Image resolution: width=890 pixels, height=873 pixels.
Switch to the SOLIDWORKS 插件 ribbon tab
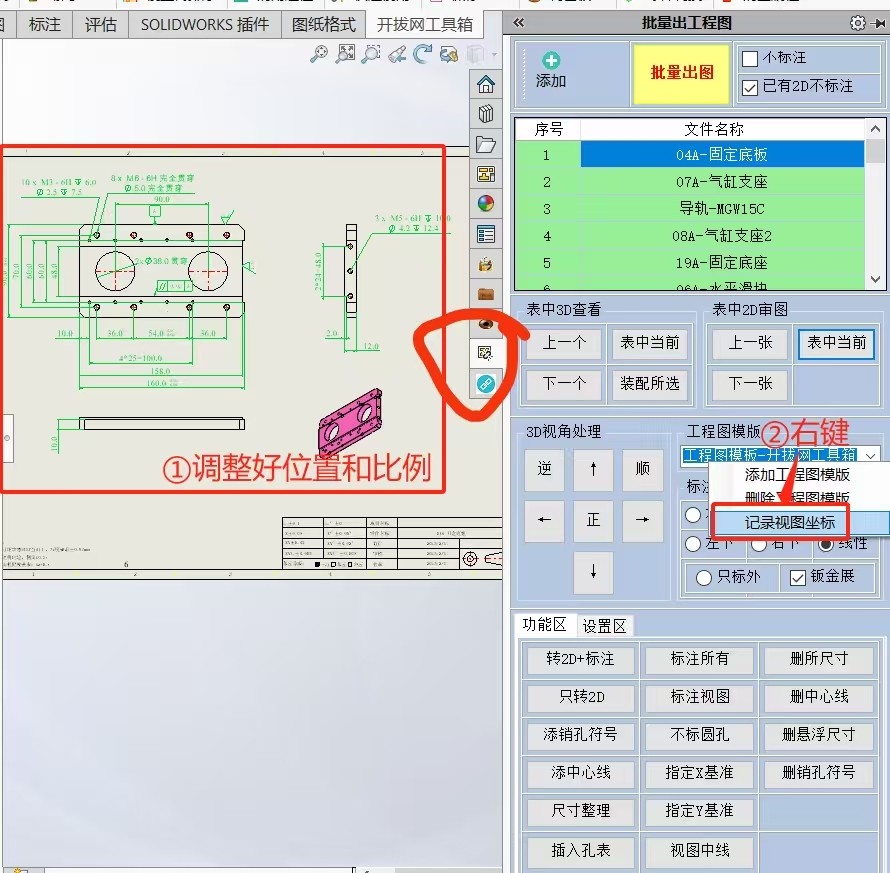(x=205, y=24)
